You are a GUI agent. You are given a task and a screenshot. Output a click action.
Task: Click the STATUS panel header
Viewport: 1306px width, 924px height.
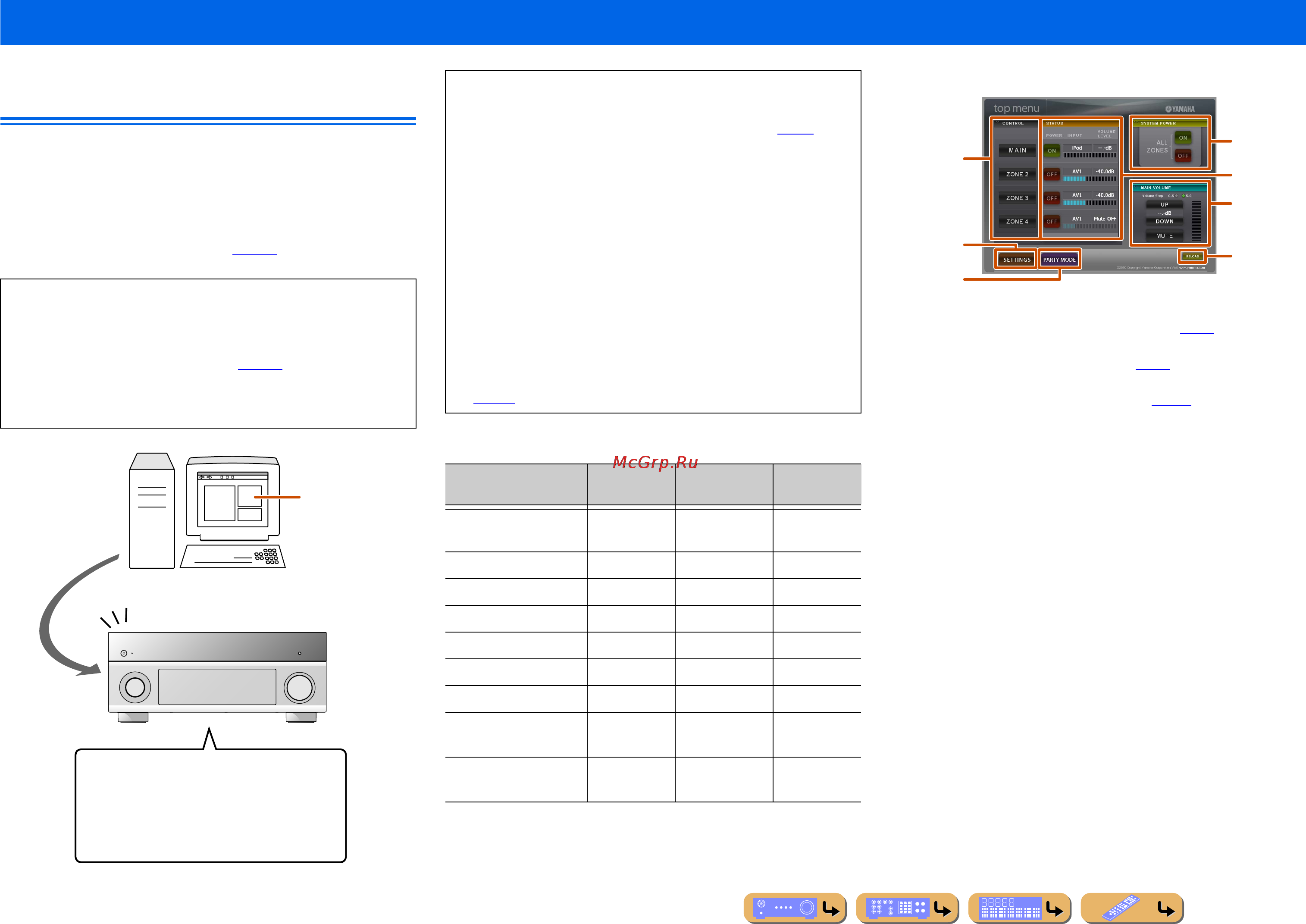click(1081, 123)
